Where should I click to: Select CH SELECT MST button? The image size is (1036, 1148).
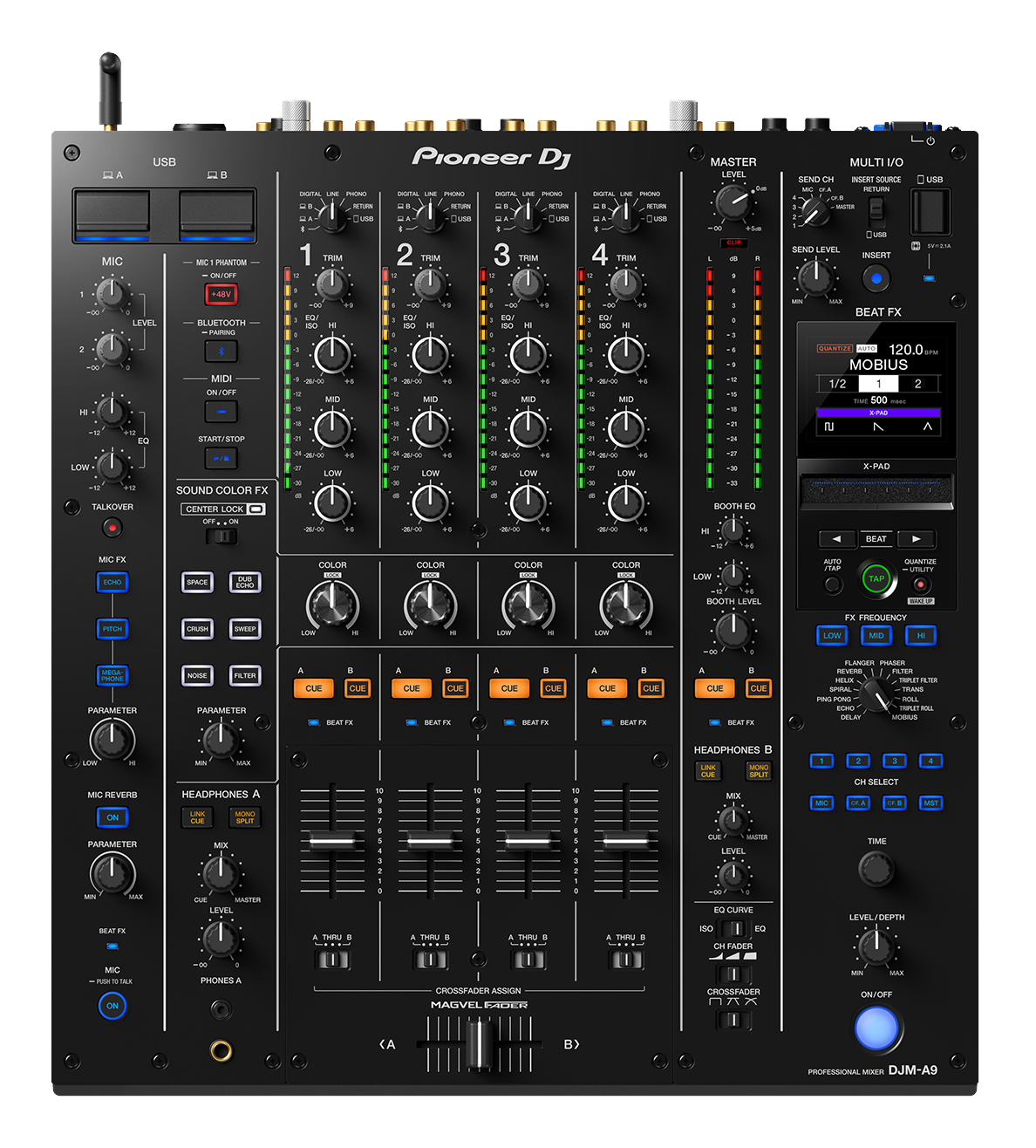point(931,803)
